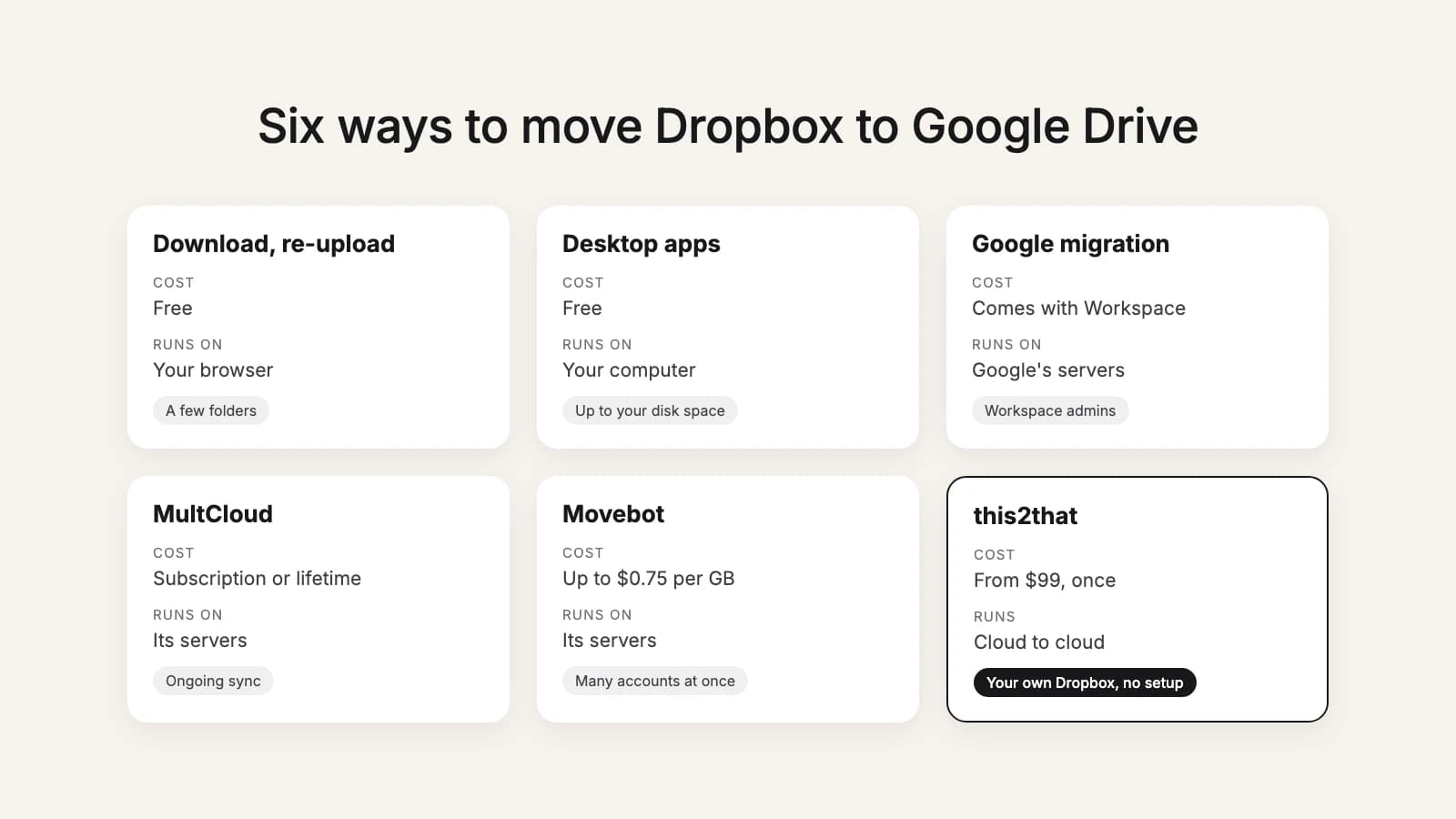Click 'Free' cost in Download, re-upload card
The height and width of the screenshot is (819, 1456).
pyautogui.click(x=173, y=308)
